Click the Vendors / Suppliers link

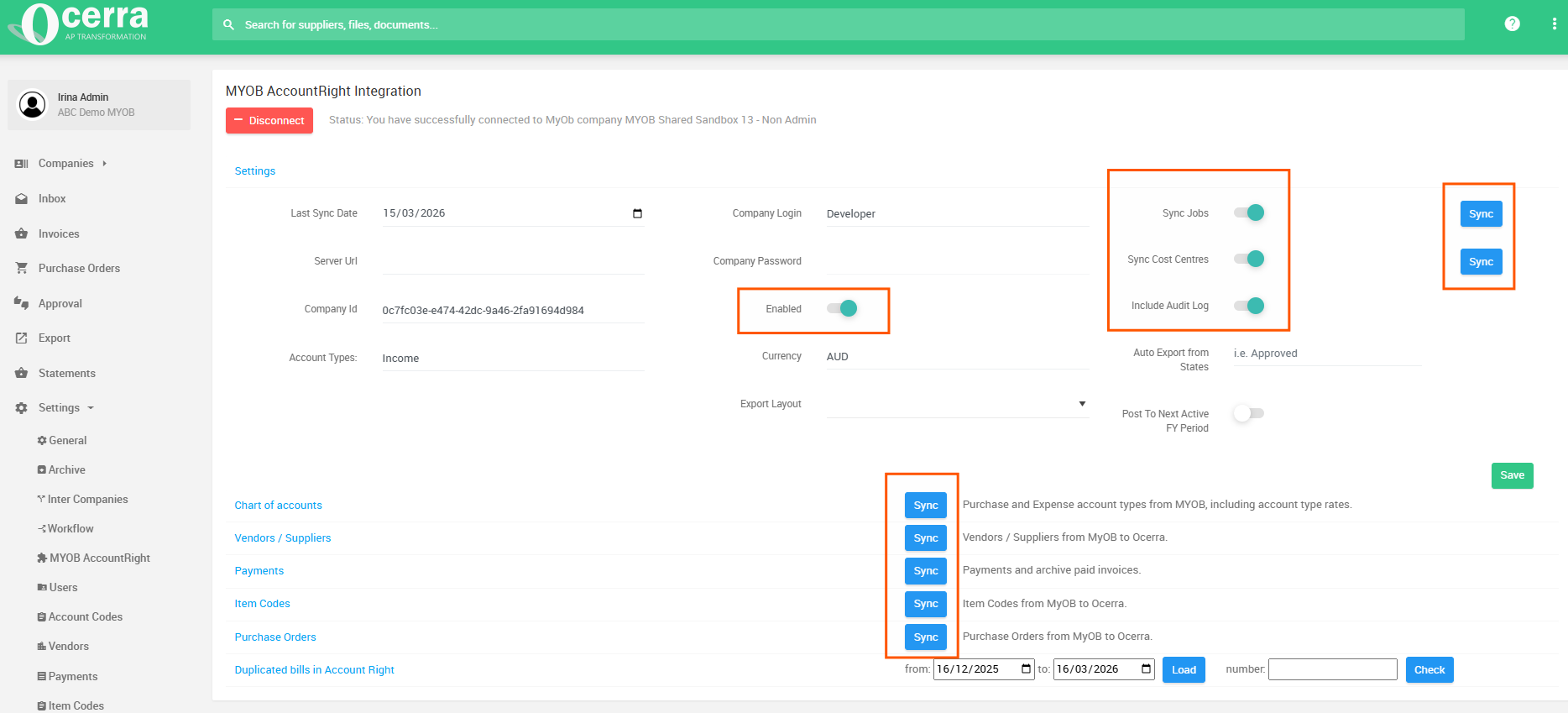[x=283, y=537]
